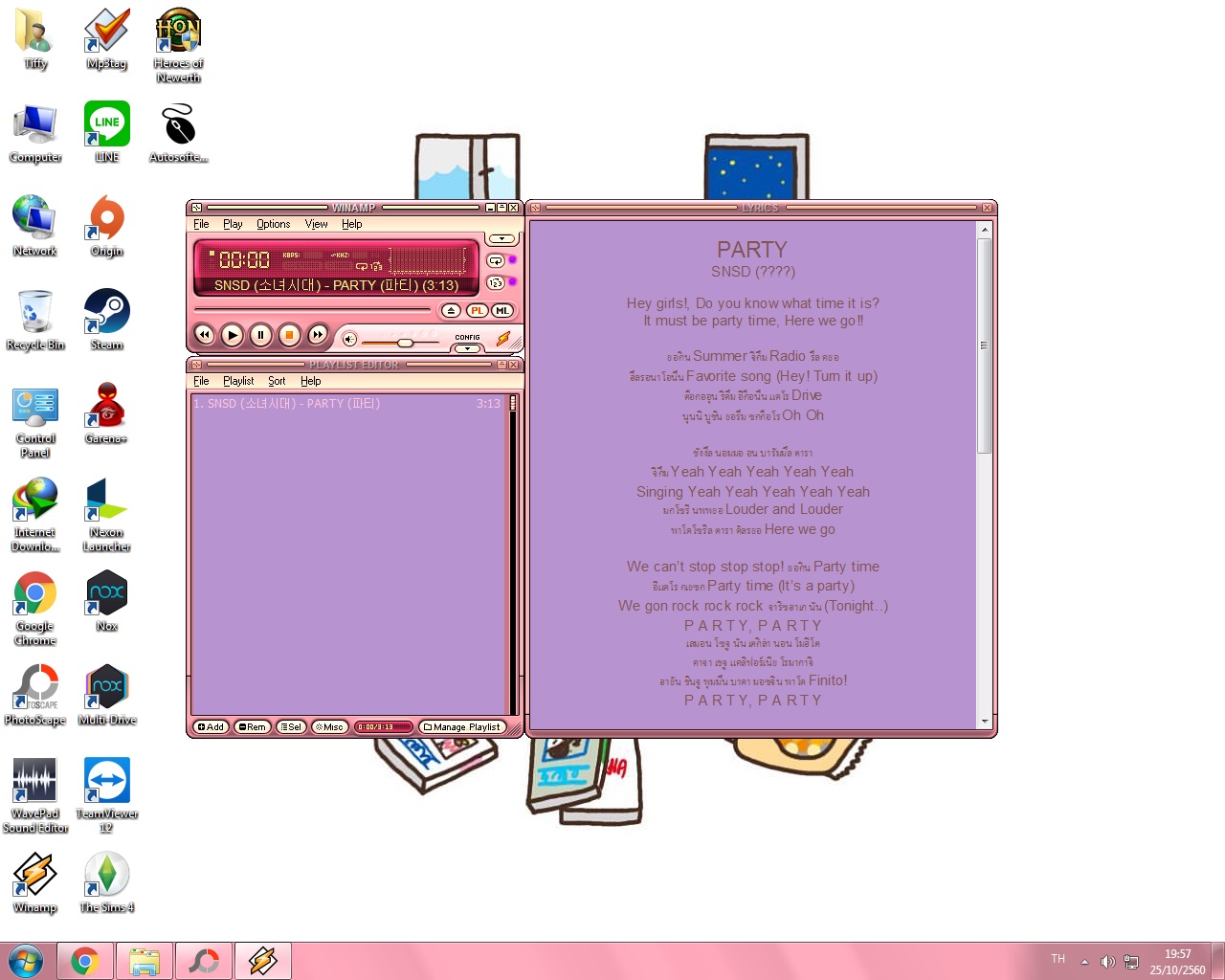
Task: Open Mp3tag desktop shortcut
Action: point(106,40)
